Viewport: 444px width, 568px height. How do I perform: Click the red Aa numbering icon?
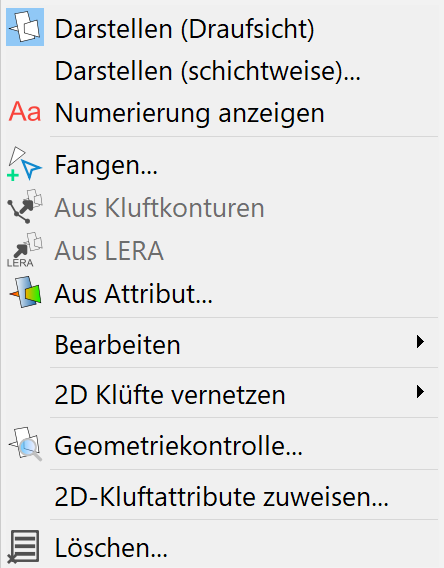(x=25, y=112)
